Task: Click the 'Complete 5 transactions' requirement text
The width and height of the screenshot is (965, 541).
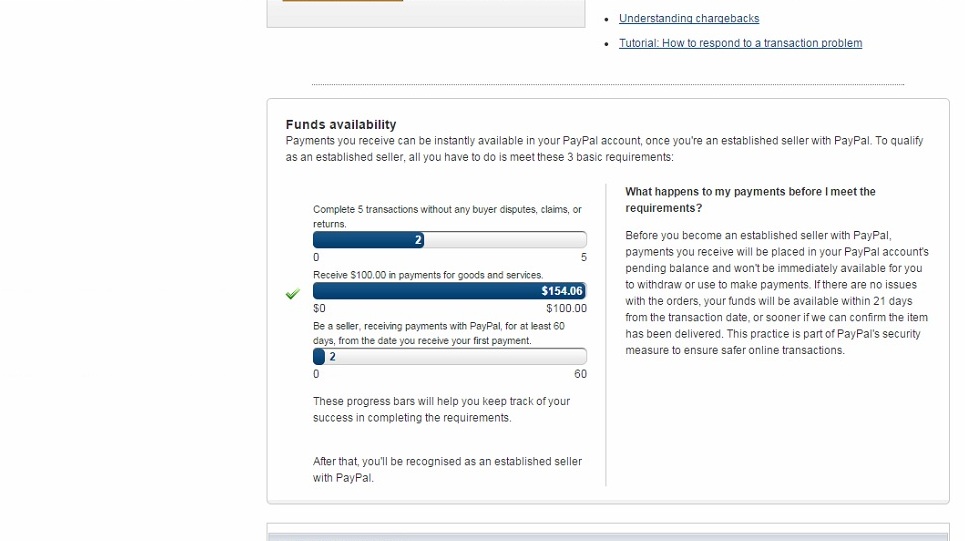Action: tap(446, 216)
